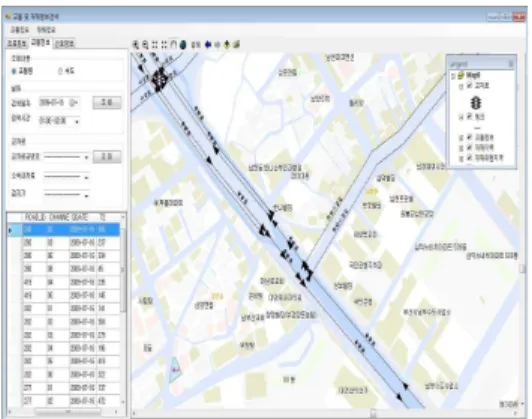The height and width of the screenshot is (419, 532).
Task: Select the second radio button option
Action: (x=60, y=71)
